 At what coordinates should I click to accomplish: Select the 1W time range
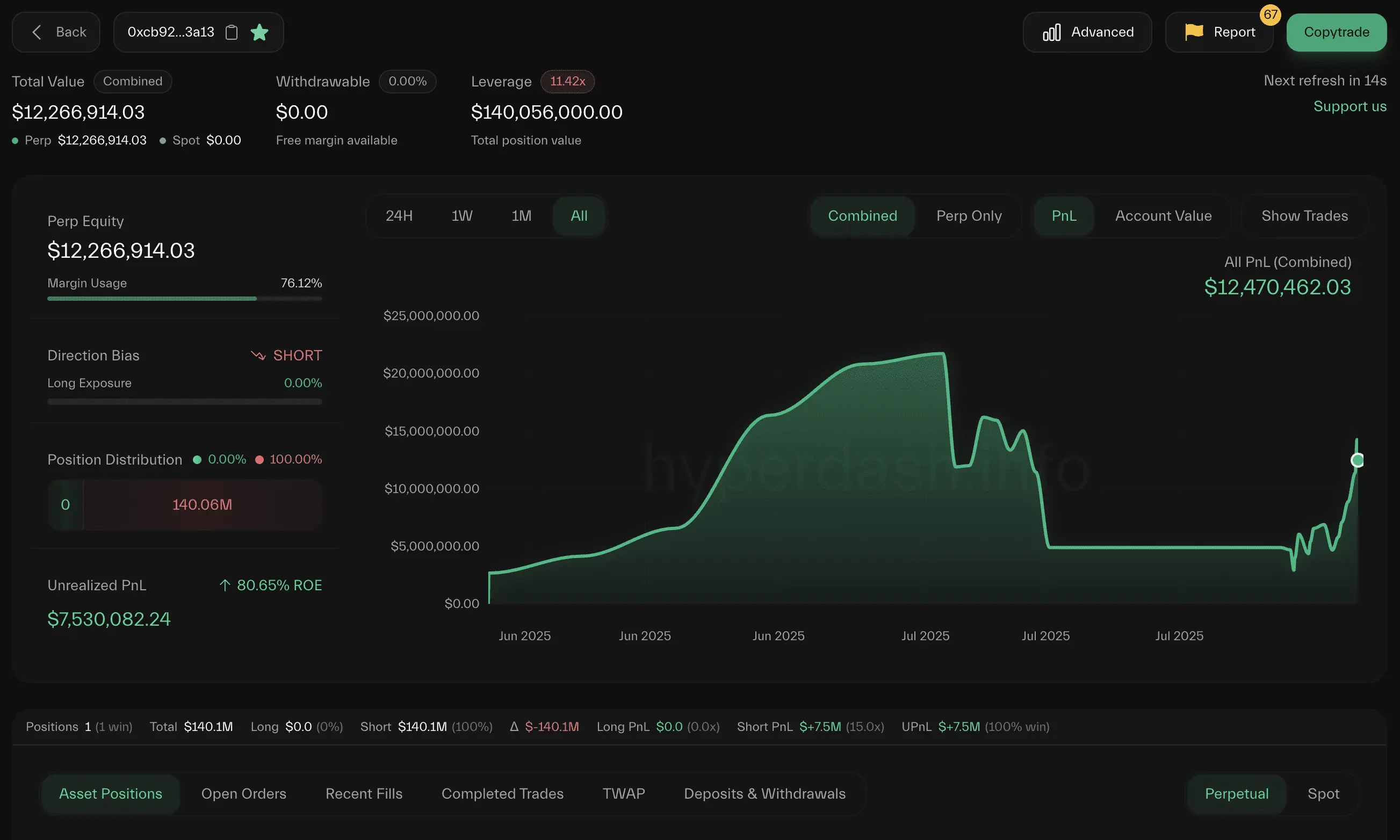coord(461,216)
